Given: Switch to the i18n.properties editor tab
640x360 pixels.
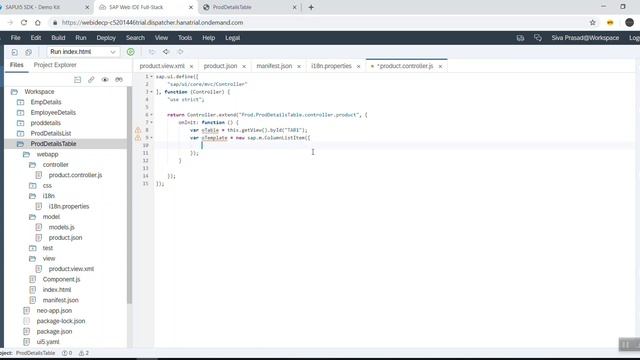Looking at the screenshot, I should tap(331, 66).
